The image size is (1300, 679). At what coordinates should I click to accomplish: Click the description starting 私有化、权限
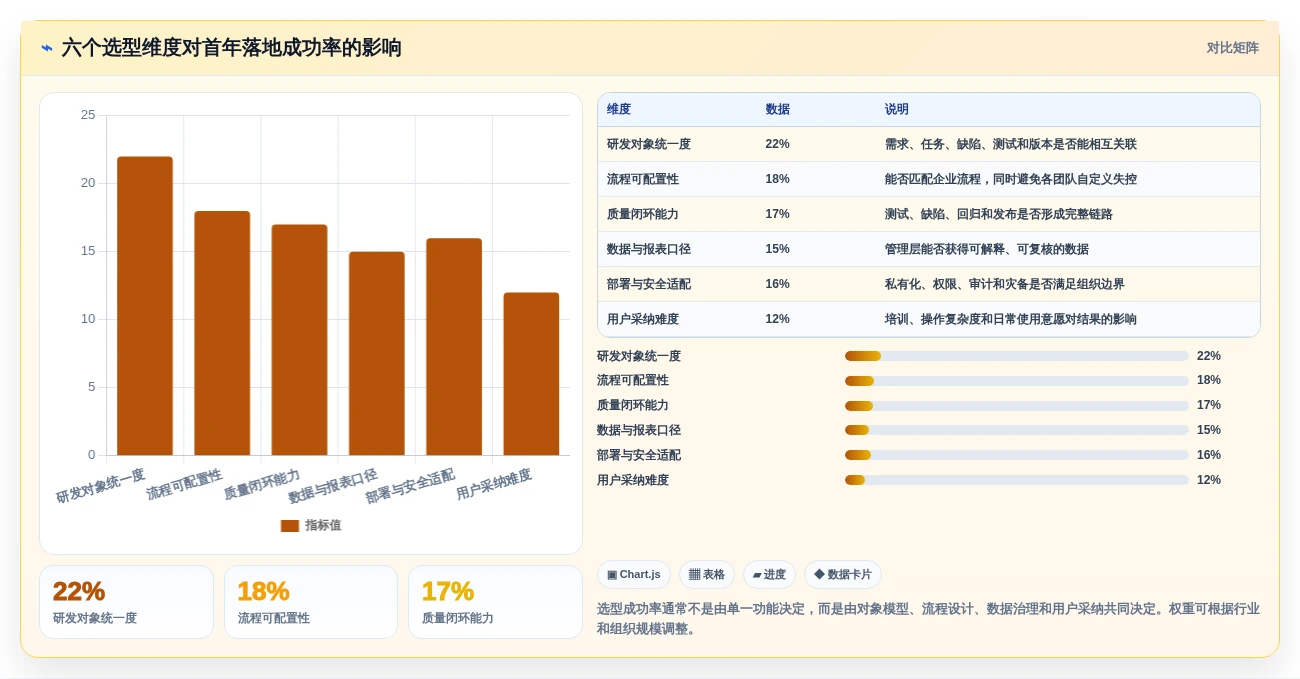1005,284
